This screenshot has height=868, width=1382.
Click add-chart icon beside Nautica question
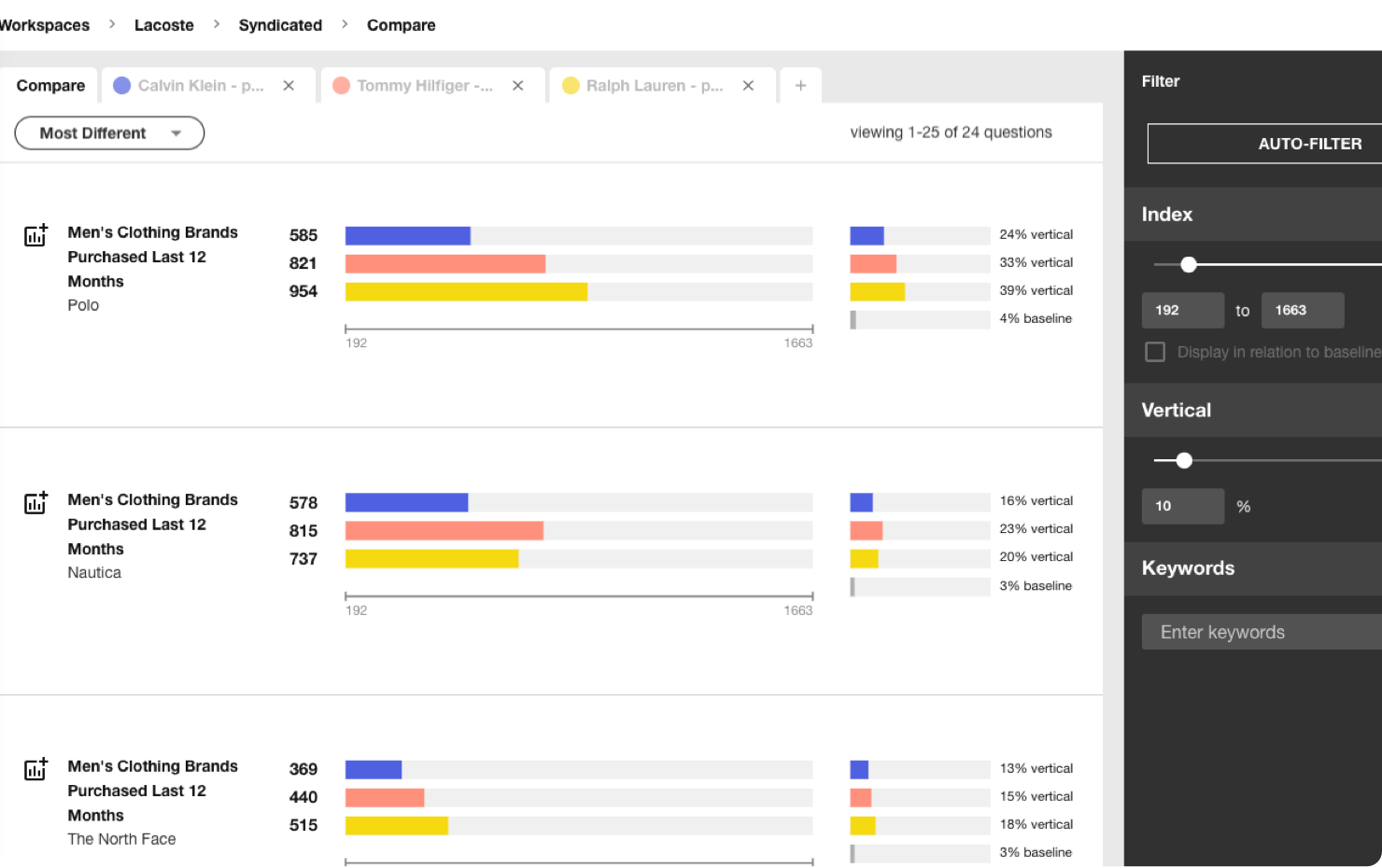[x=35, y=503]
